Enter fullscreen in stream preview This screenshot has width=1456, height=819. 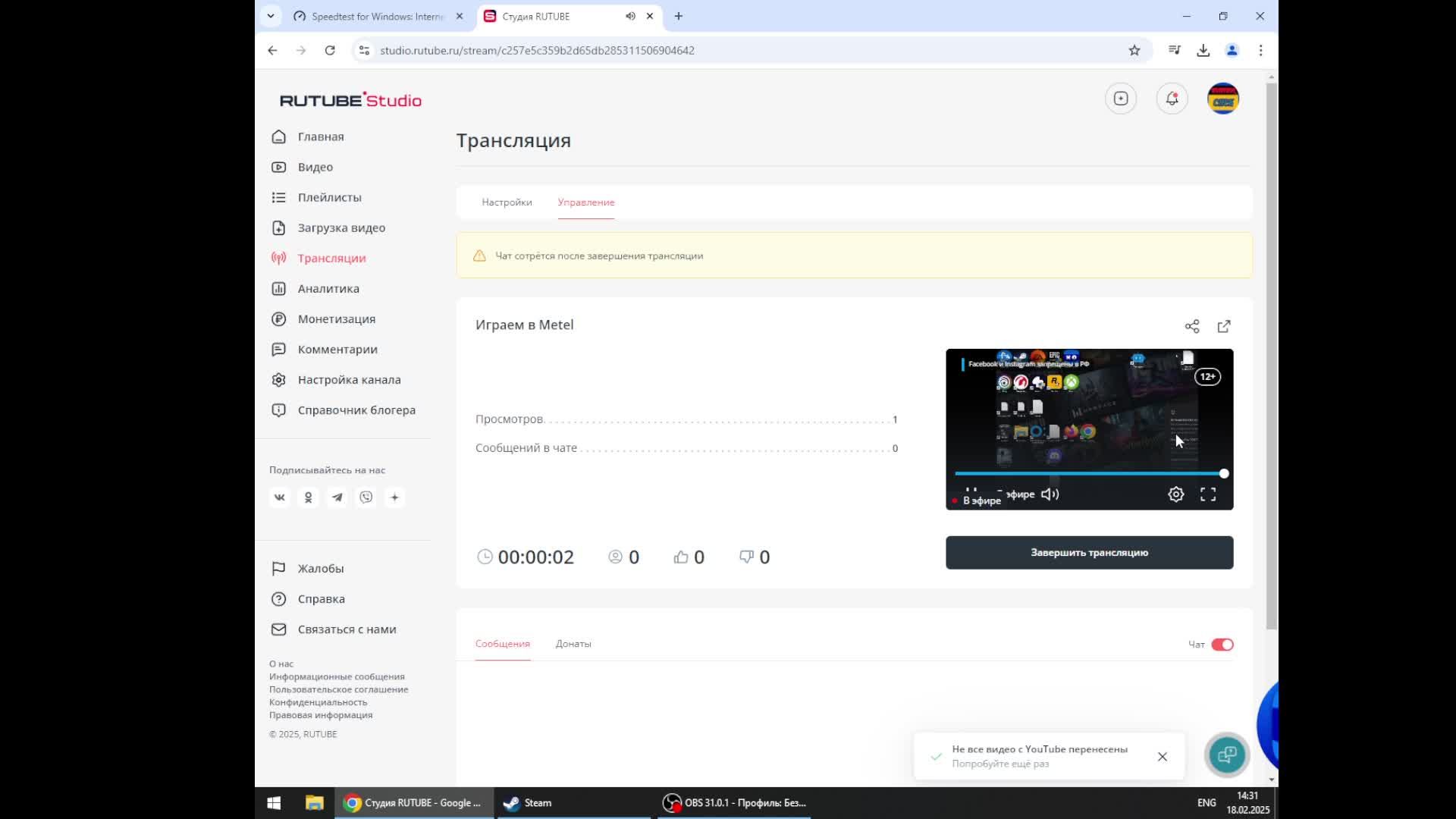(1208, 494)
